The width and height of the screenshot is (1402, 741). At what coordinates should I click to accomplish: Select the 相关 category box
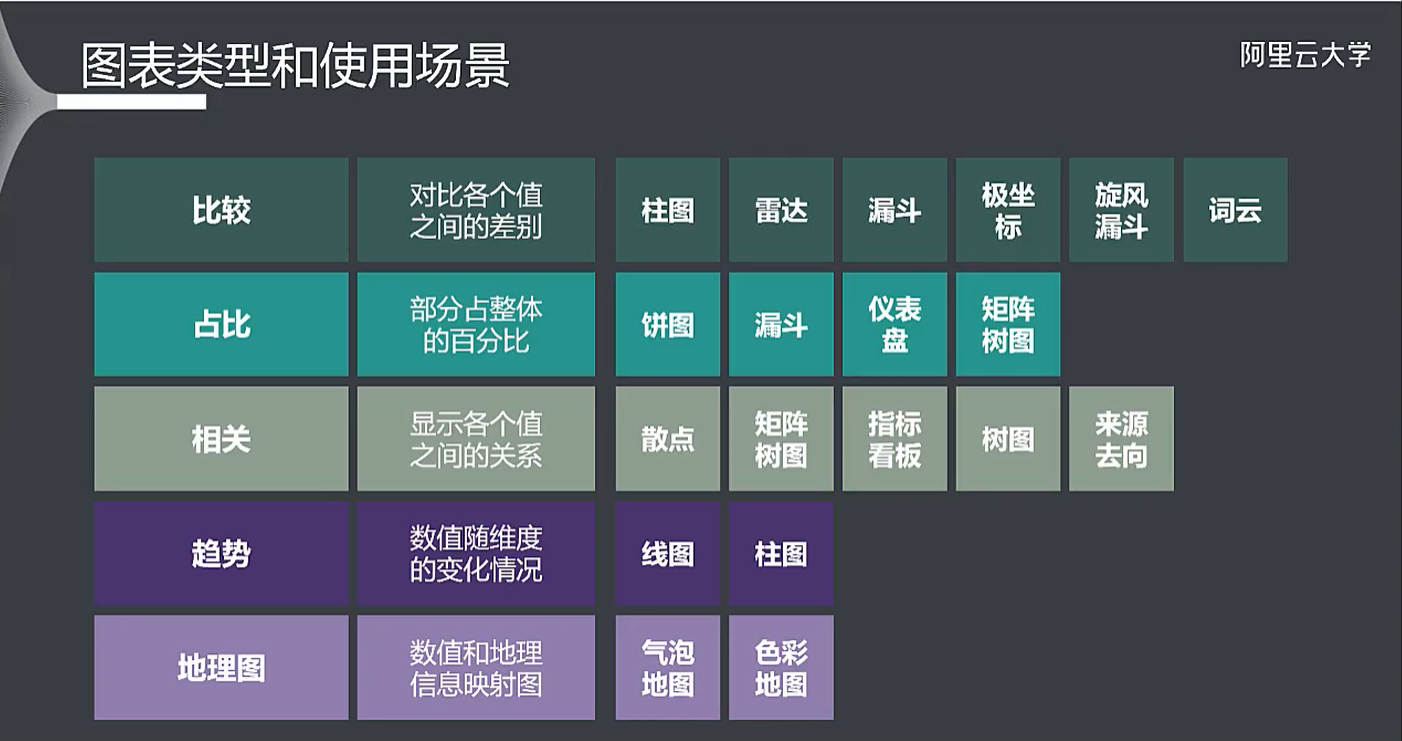(221, 439)
